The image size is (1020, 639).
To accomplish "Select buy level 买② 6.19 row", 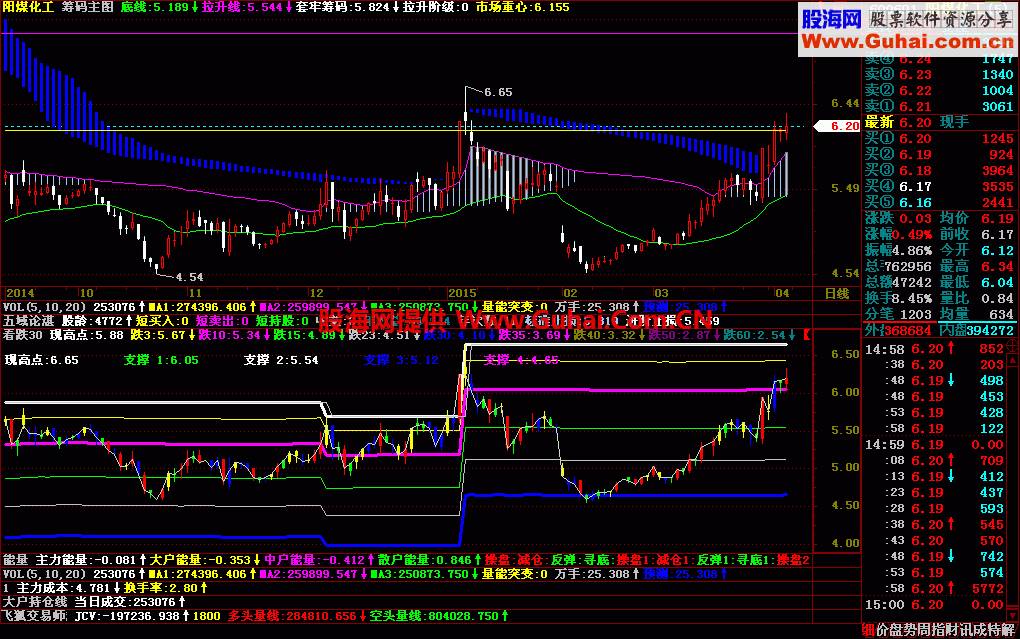I will point(939,155).
